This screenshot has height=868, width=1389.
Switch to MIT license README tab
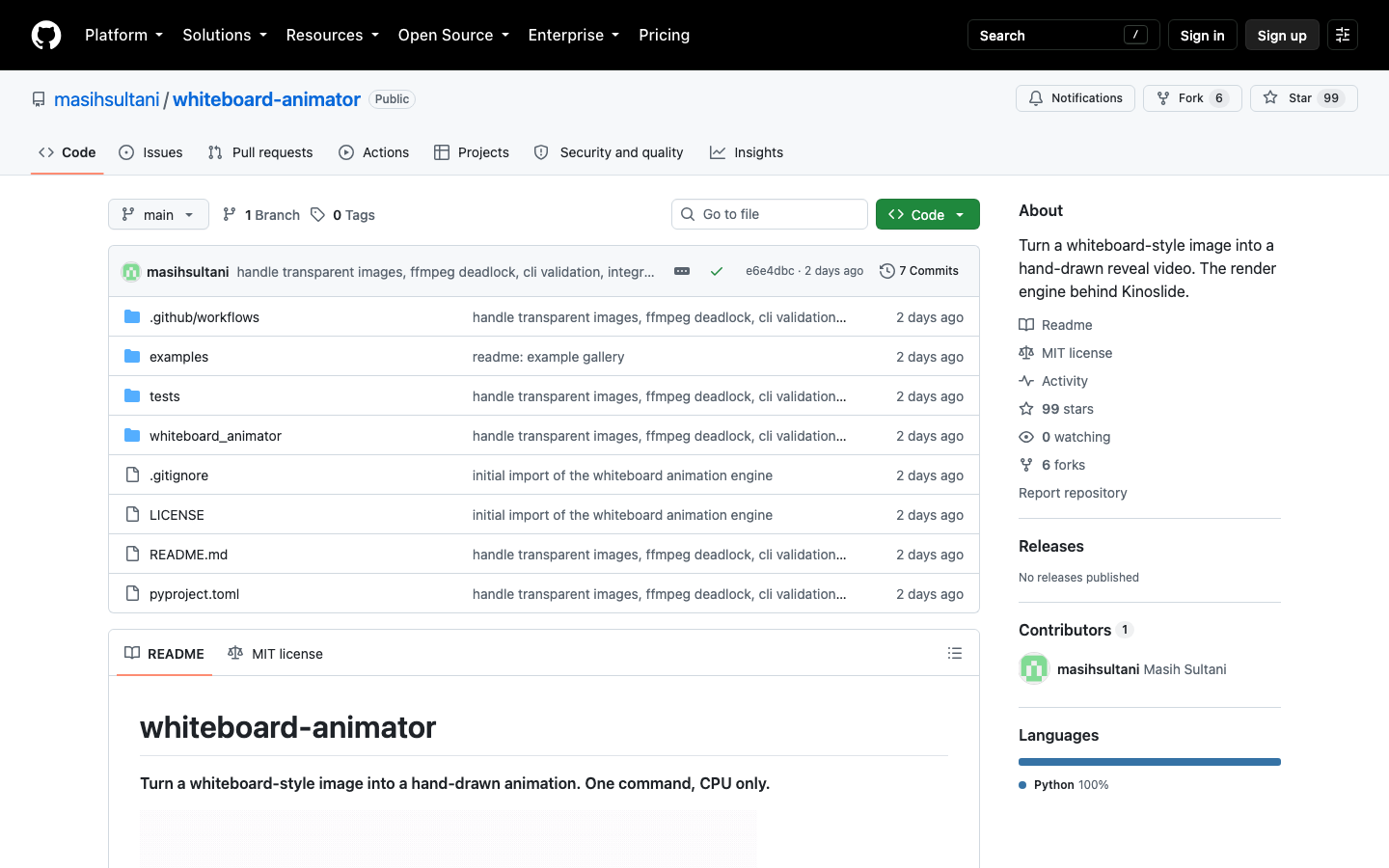276,653
